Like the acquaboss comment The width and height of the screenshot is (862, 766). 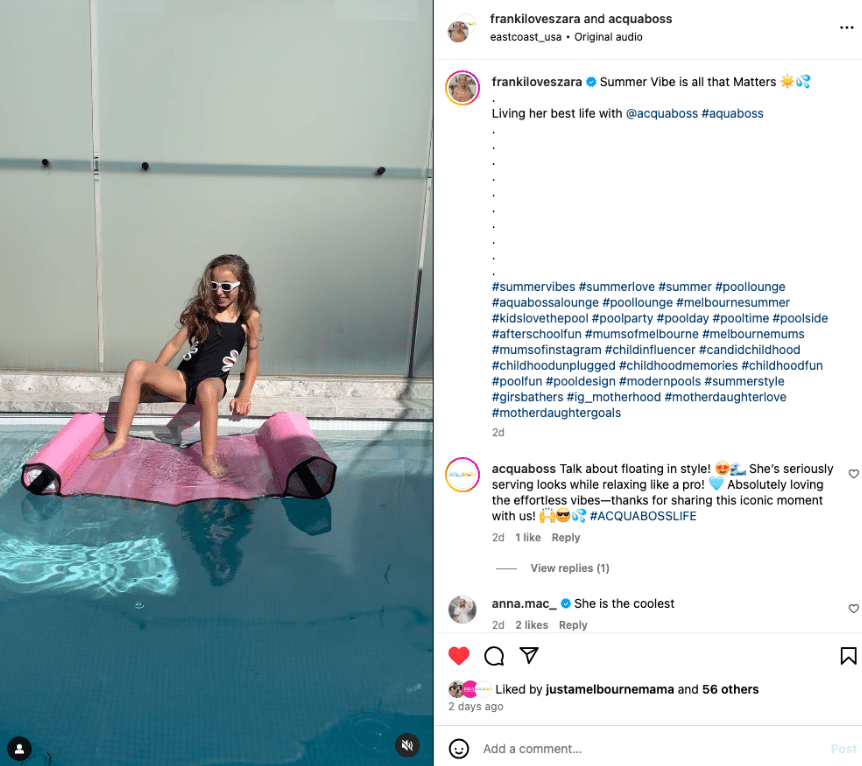pyautogui.click(x=853, y=473)
